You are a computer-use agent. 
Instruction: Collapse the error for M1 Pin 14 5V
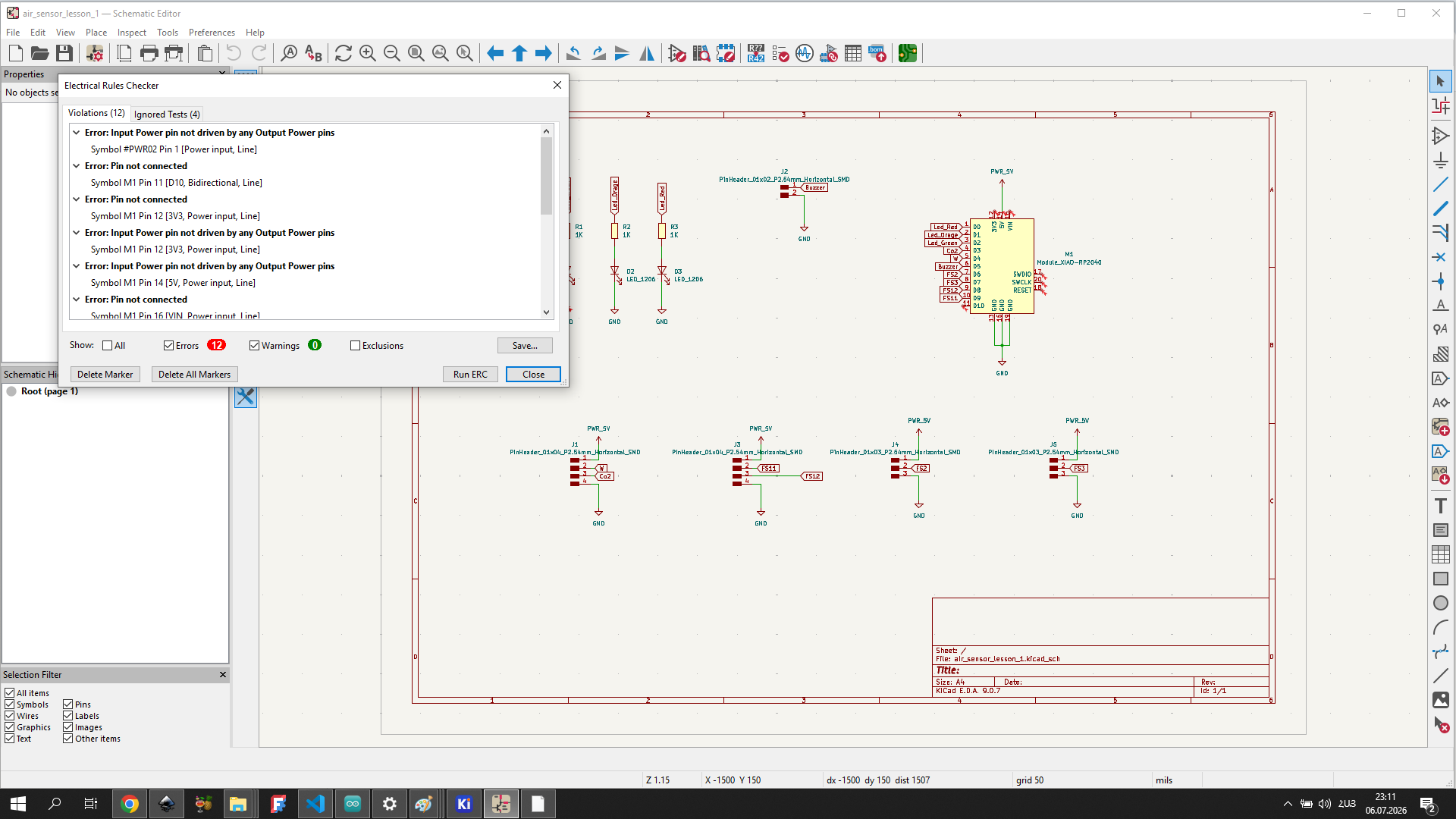(x=77, y=266)
